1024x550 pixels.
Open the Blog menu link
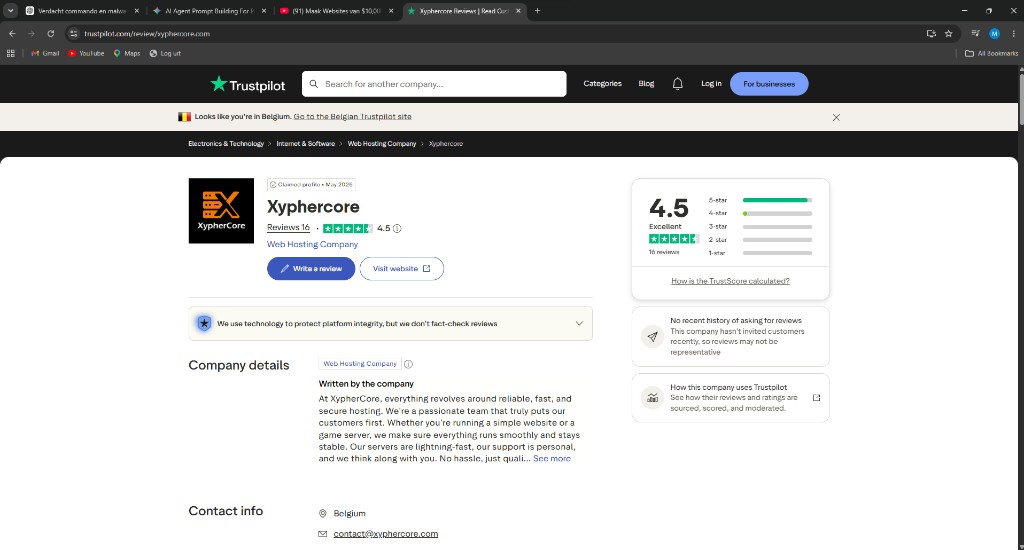(646, 84)
